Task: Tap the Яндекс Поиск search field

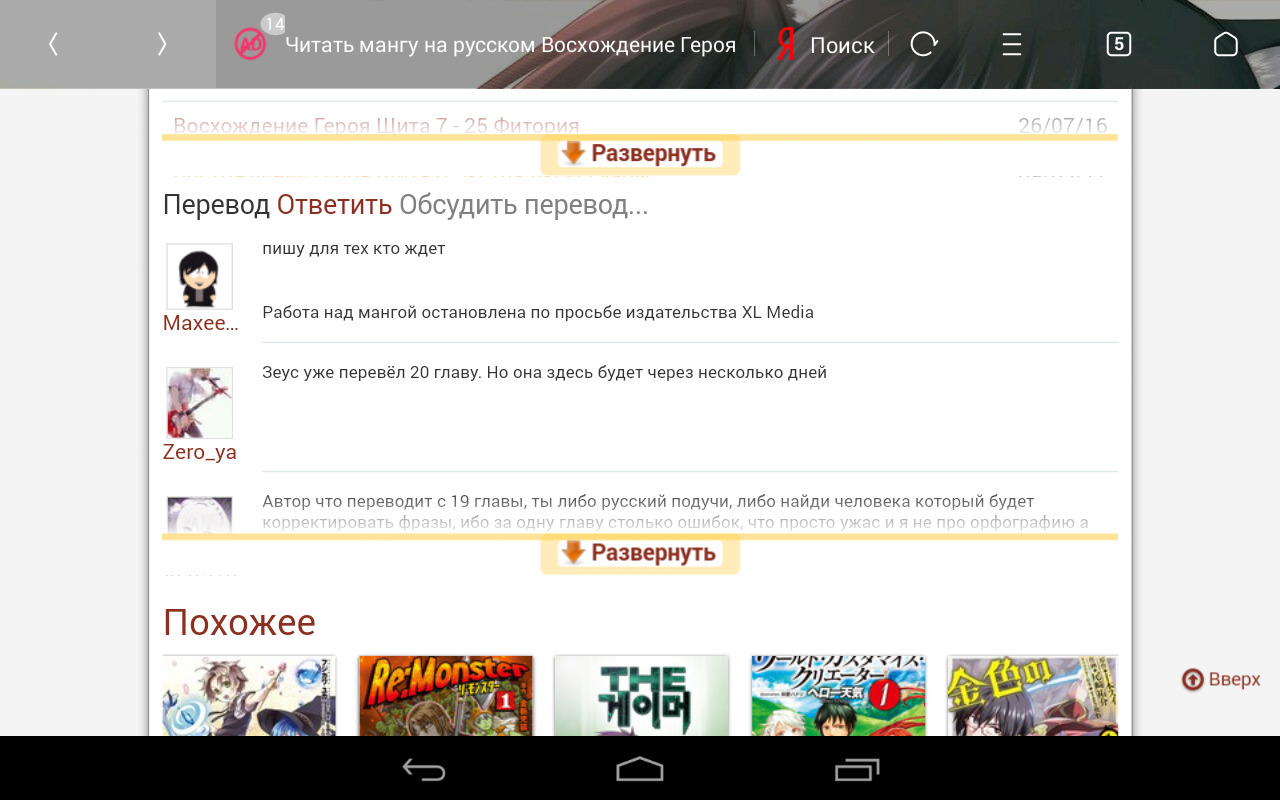Action: coord(827,45)
